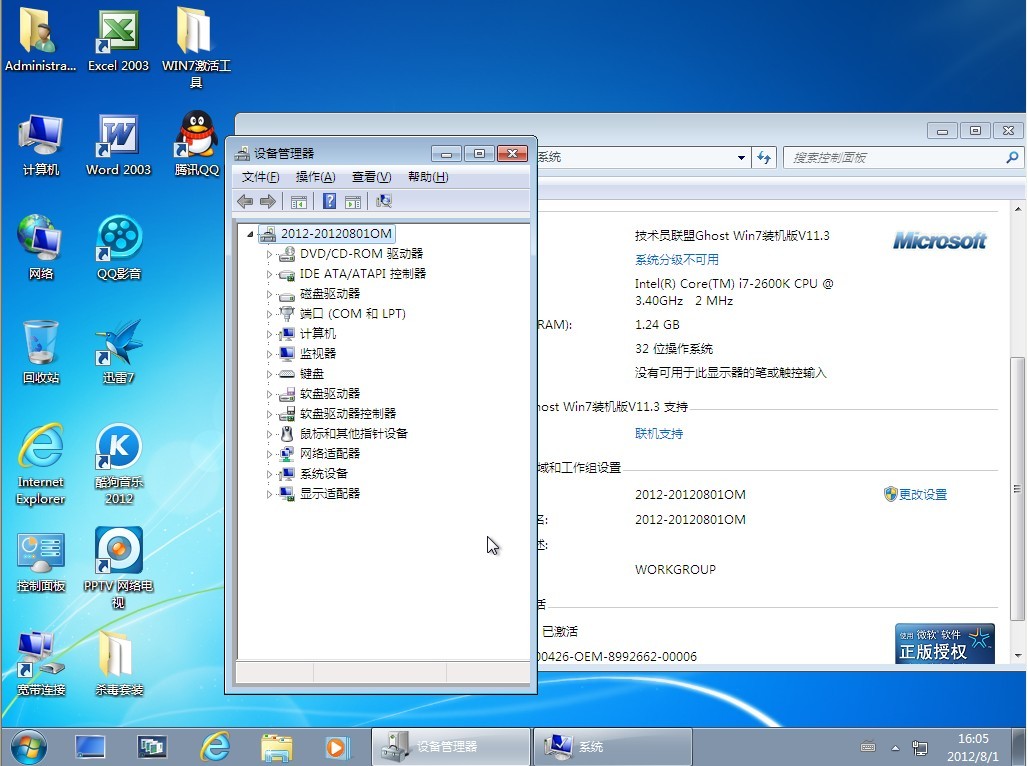Select the 鼠标和其他指针设备 category
This screenshot has height=766, width=1028.
353,433
